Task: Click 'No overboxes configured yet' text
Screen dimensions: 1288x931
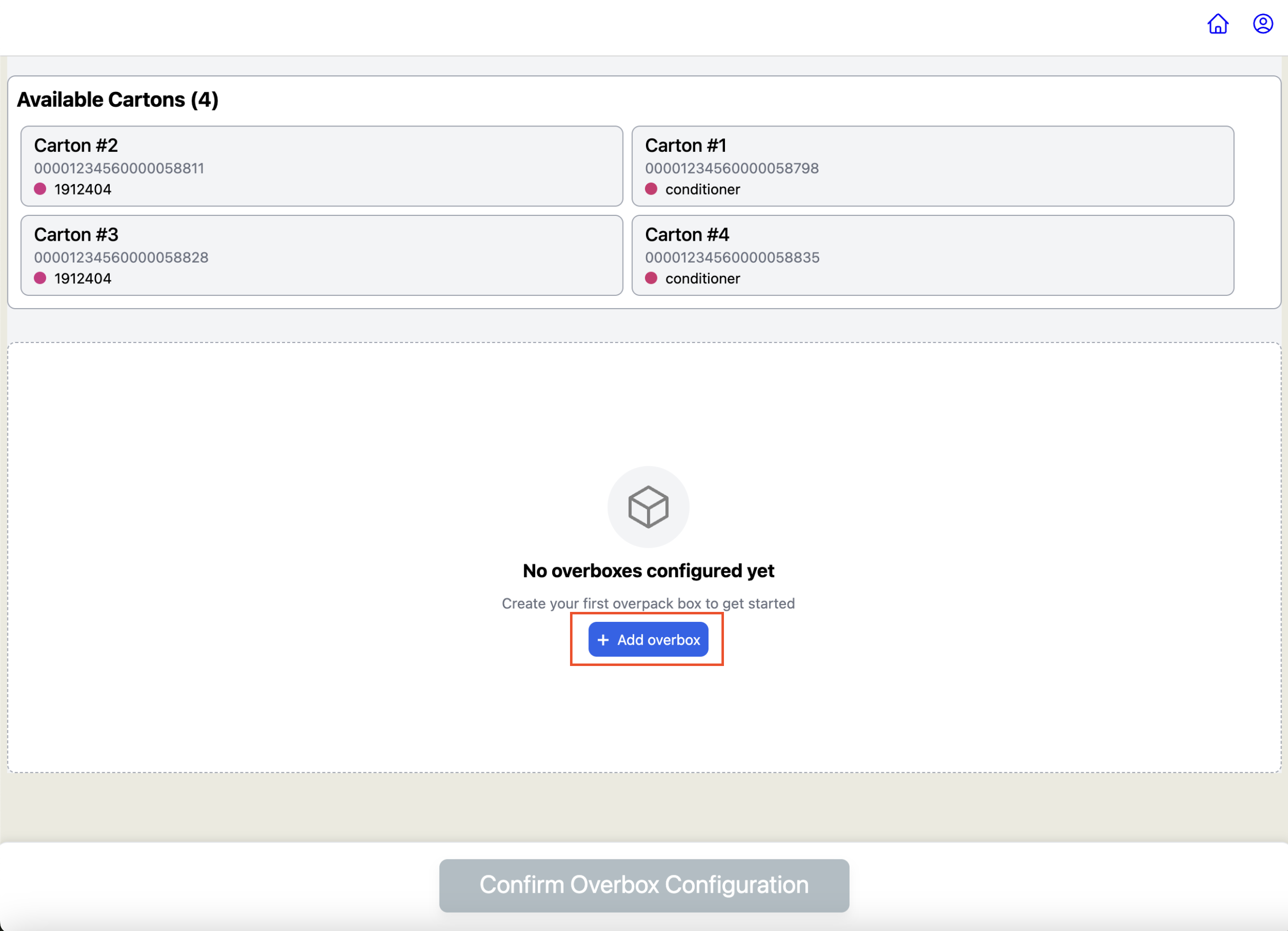Action: tap(648, 571)
